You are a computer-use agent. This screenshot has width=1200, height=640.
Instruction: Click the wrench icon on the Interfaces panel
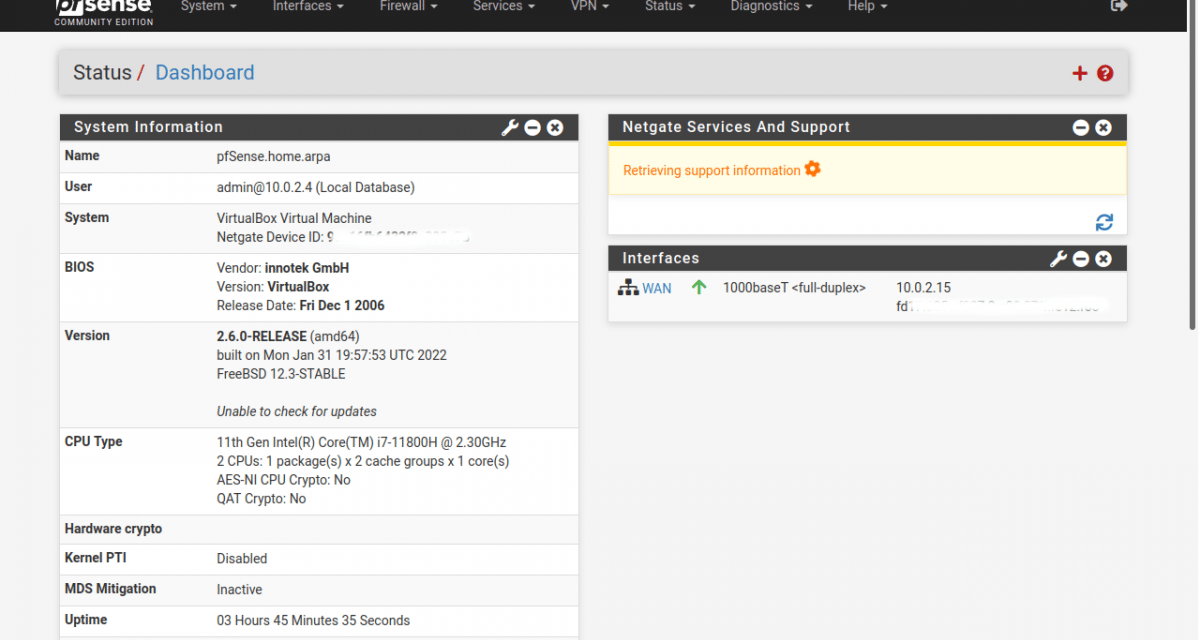[1059, 258]
